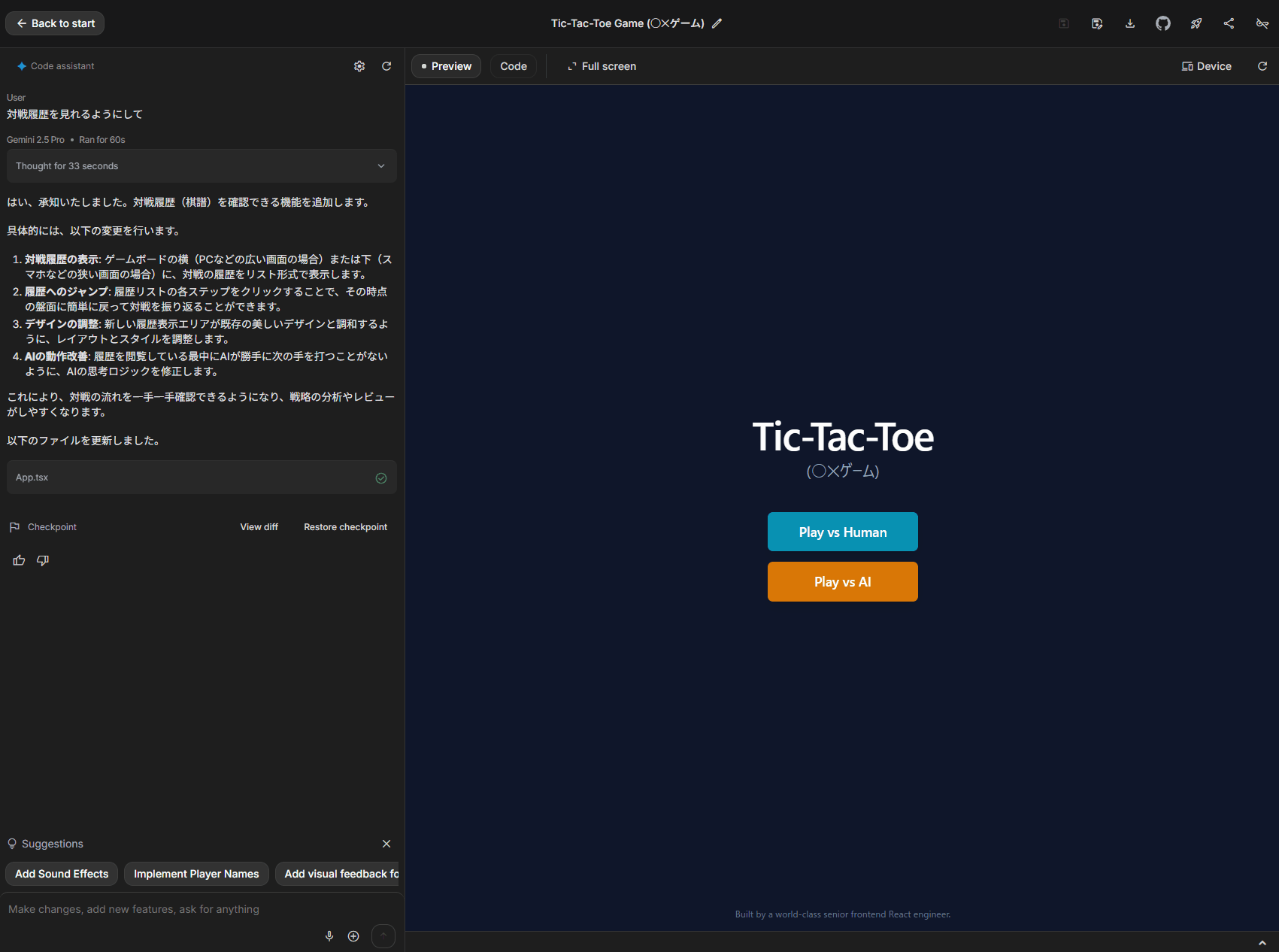Click the send arrow button
This screenshot has width=1279, height=952.
point(383,936)
